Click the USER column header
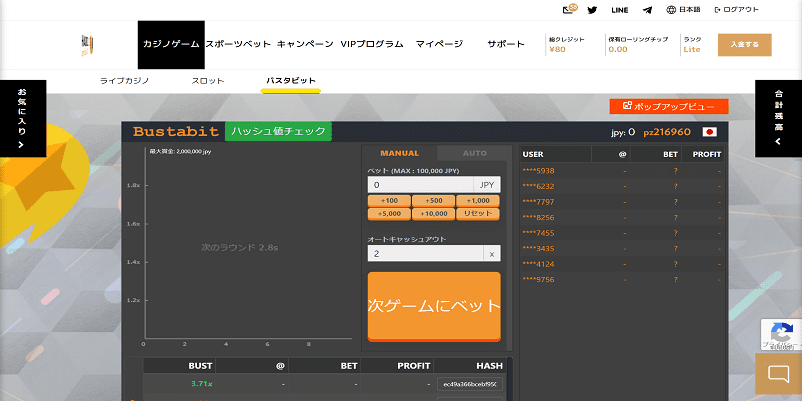The height and width of the screenshot is (401, 802). pyautogui.click(x=555, y=154)
